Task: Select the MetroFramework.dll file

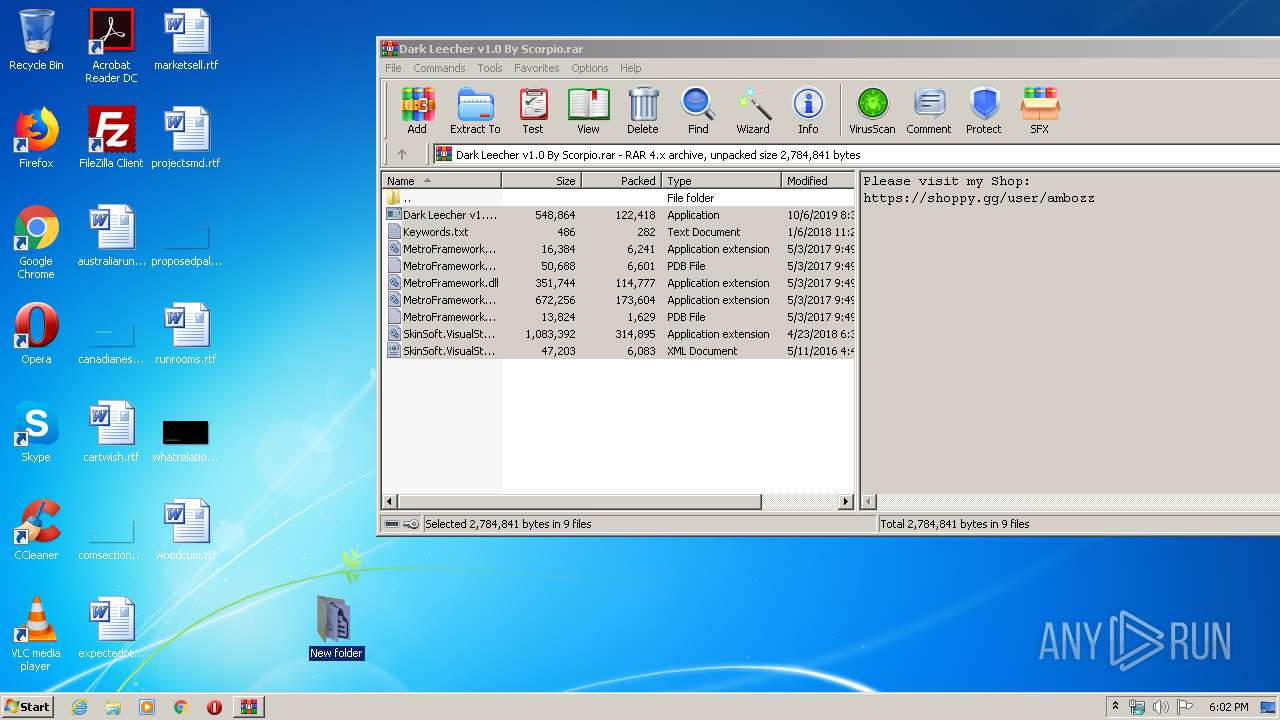Action: pyautogui.click(x=619, y=283)
